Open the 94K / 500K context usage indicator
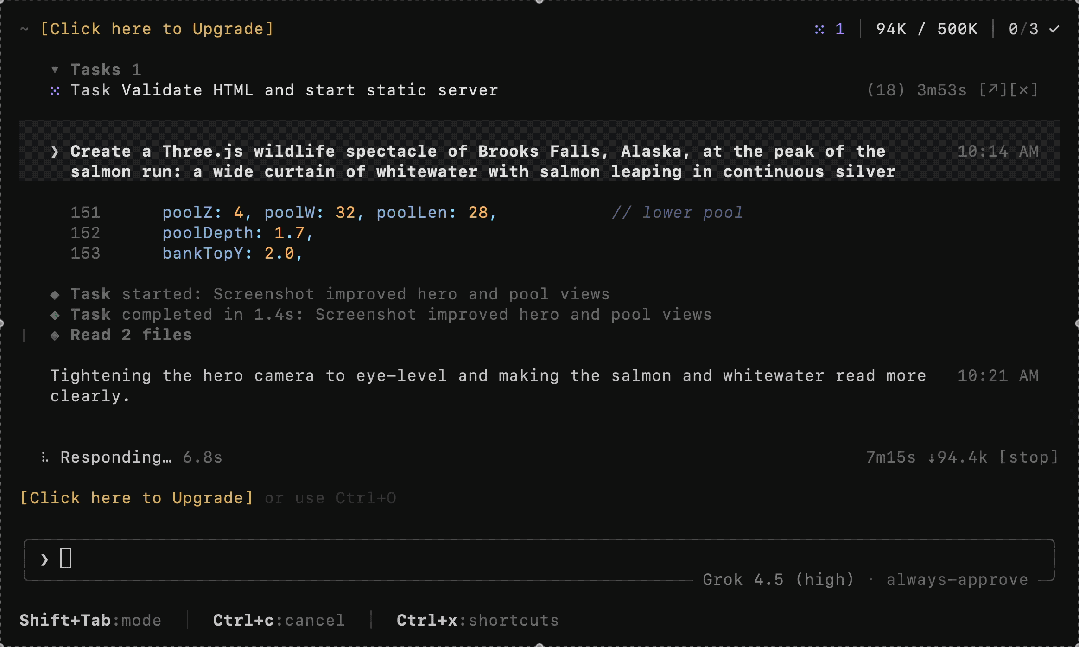Image resolution: width=1079 pixels, height=647 pixels. (926, 29)
